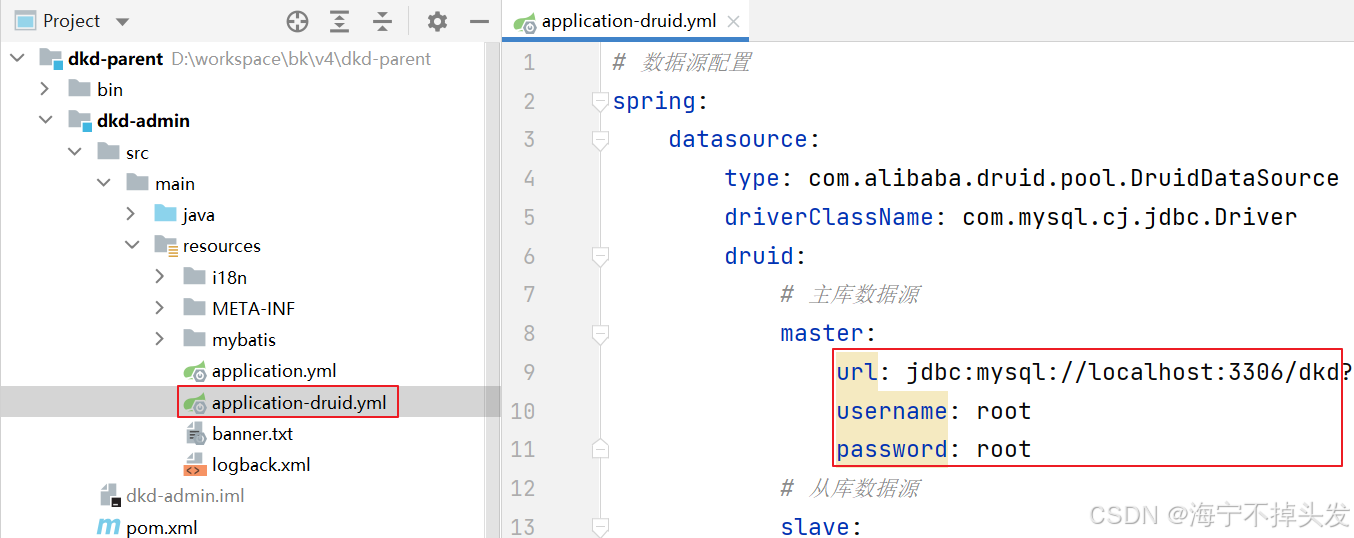Select the dkd-parent project root
This screenshot has width=1354, height=538.
click(115, 58)
